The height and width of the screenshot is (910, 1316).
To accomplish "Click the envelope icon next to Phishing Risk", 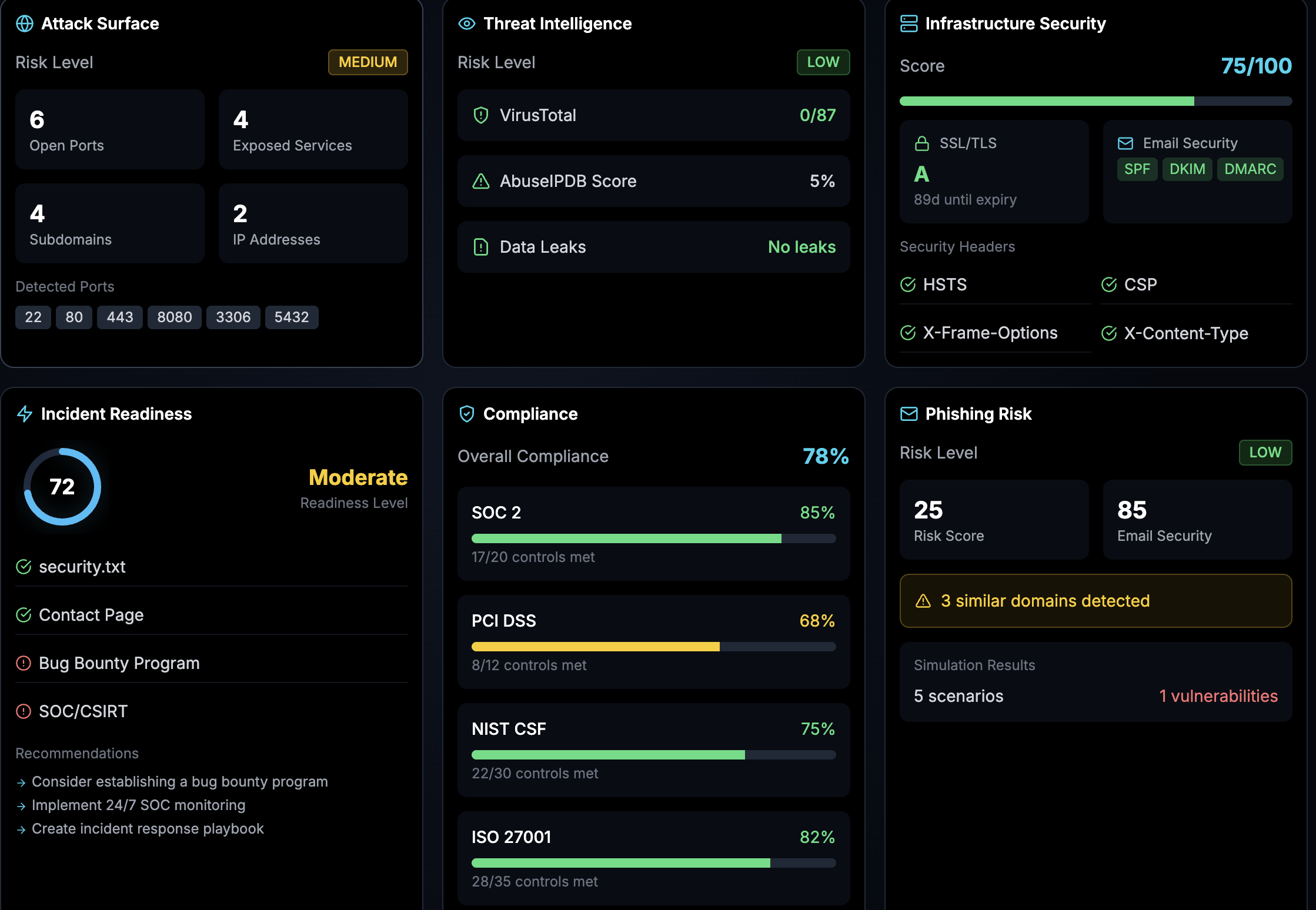I will tap(908, 413).
